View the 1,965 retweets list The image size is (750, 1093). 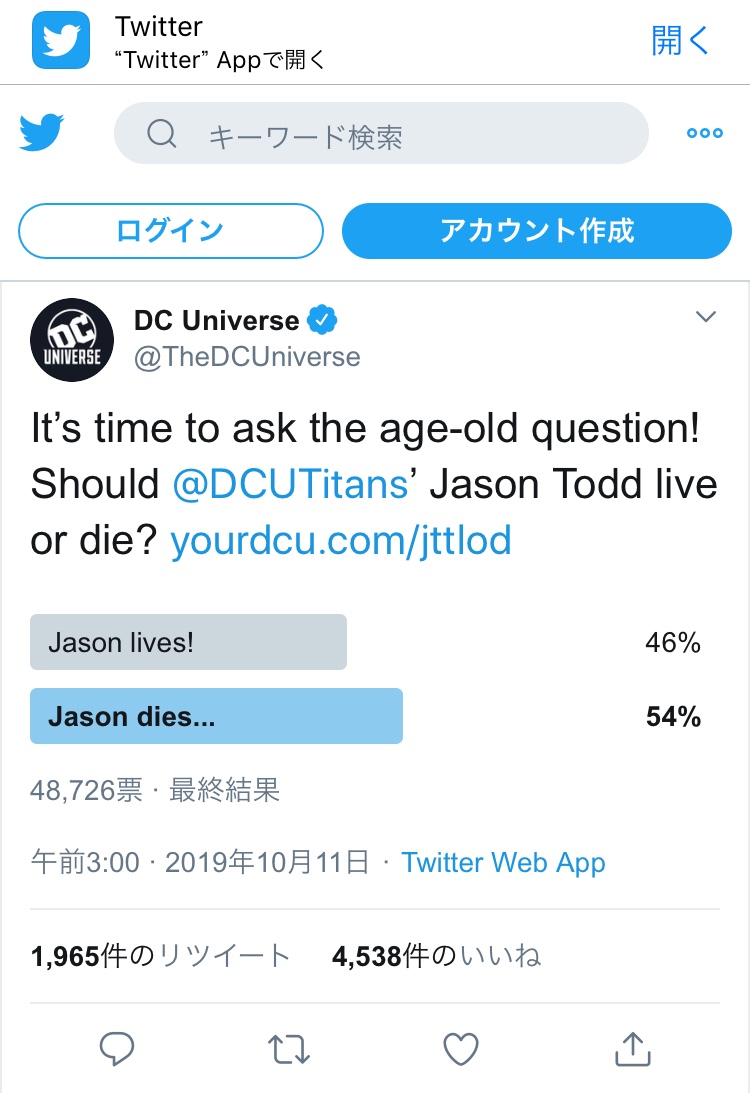(161, 957)
